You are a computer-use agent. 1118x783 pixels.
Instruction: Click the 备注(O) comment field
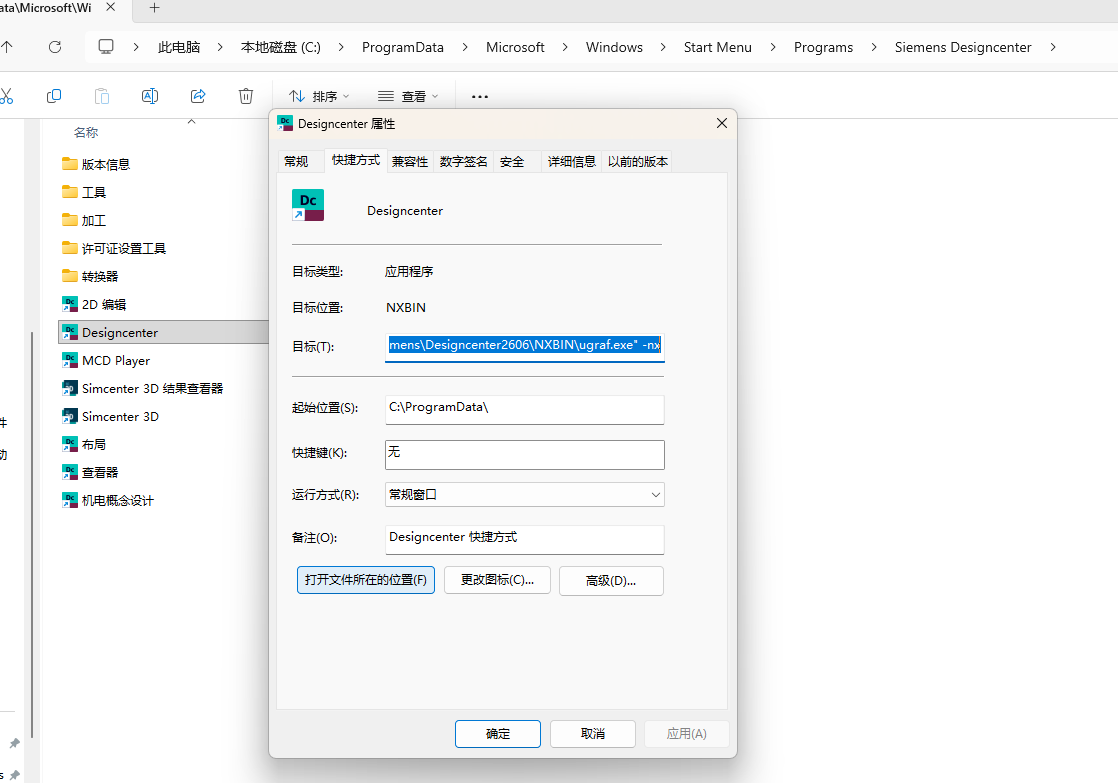tap(525, 539)
